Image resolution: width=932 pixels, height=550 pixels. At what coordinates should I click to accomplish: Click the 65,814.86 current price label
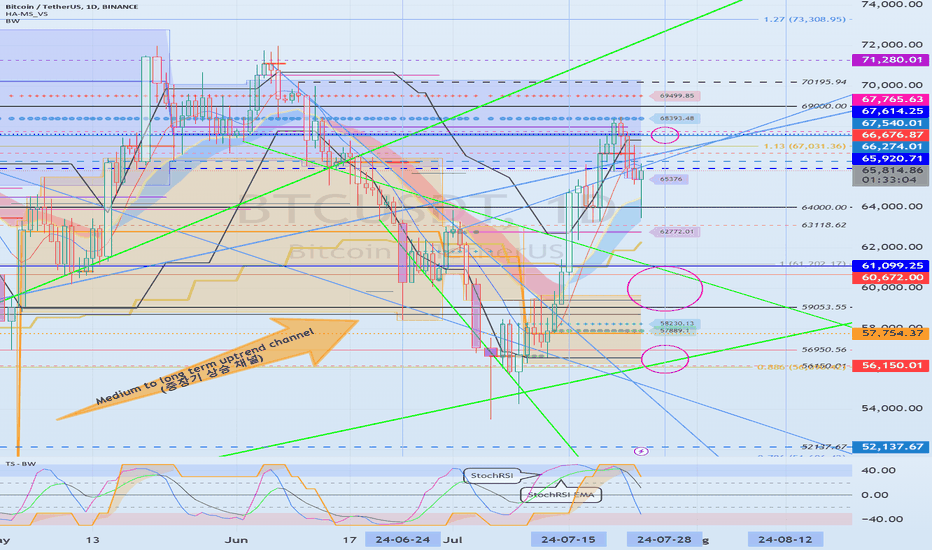890,170
